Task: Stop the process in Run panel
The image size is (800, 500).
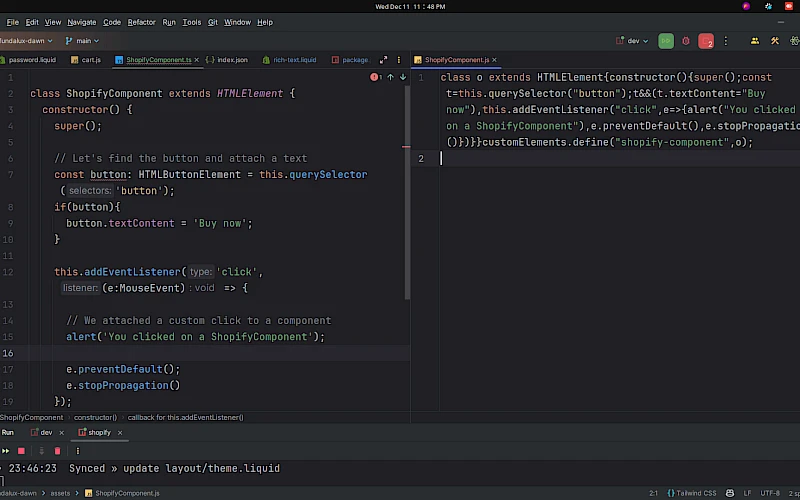Action: [21, 451]
